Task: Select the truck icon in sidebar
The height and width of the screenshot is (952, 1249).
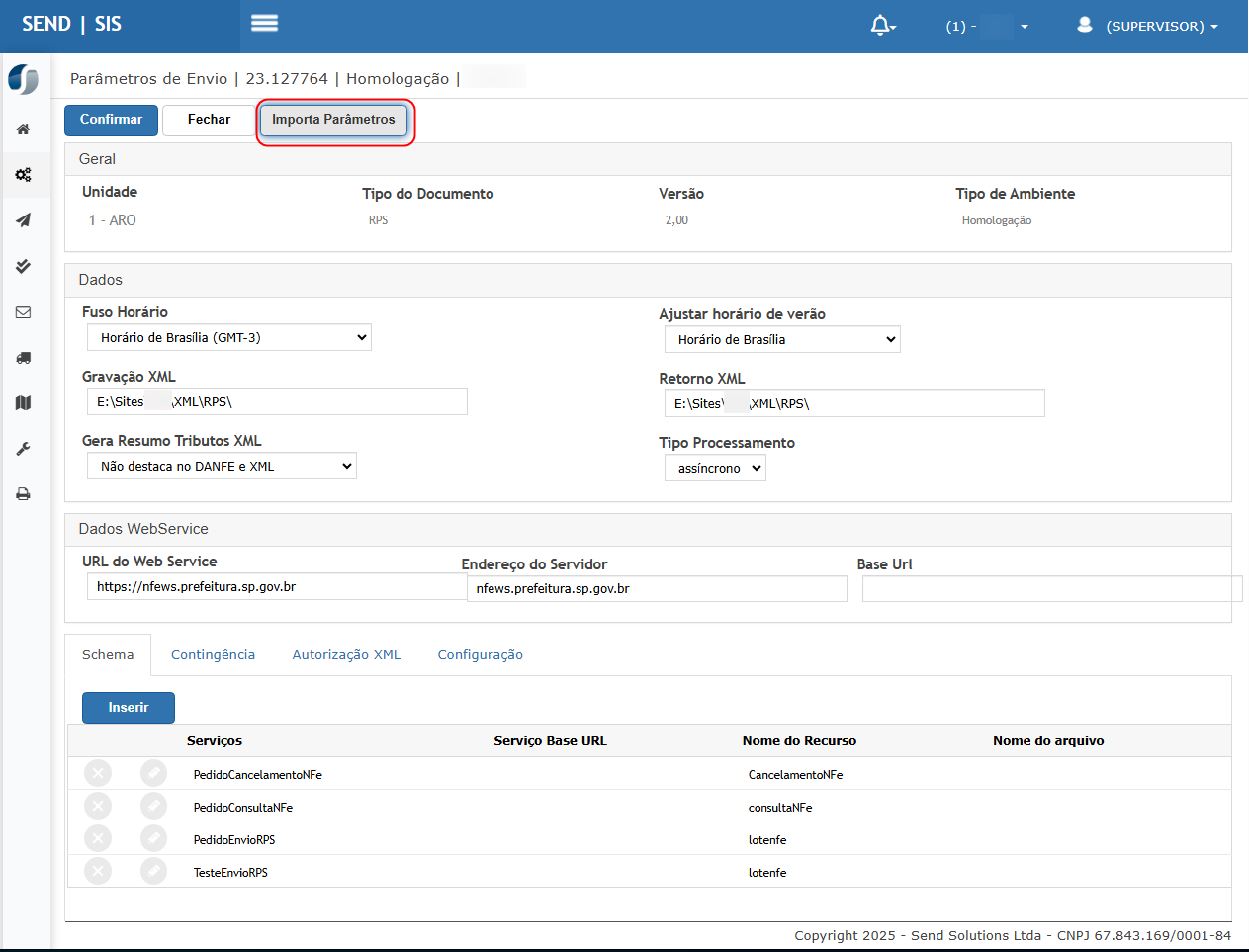Action: point(23,358)
